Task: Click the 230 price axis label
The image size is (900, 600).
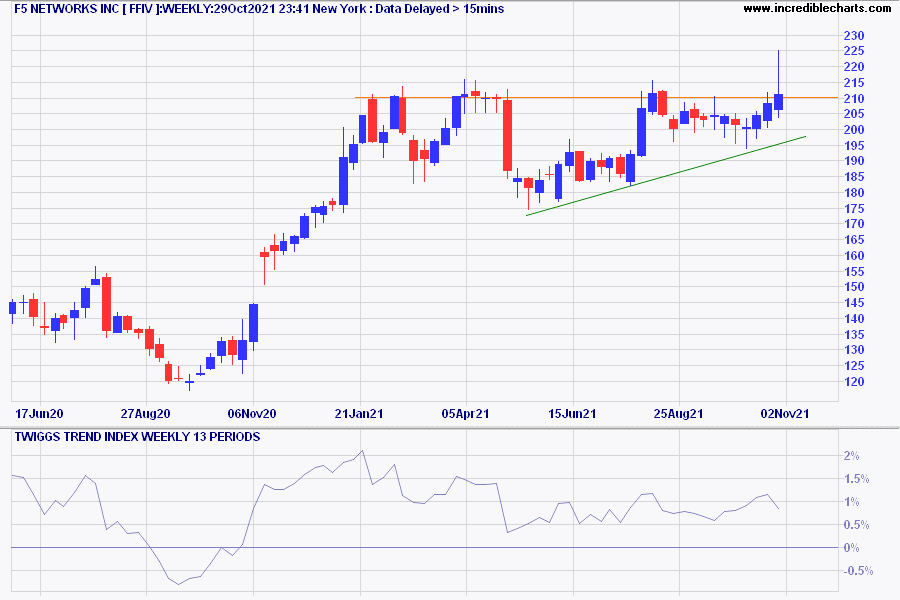Action: pos(854,36)
